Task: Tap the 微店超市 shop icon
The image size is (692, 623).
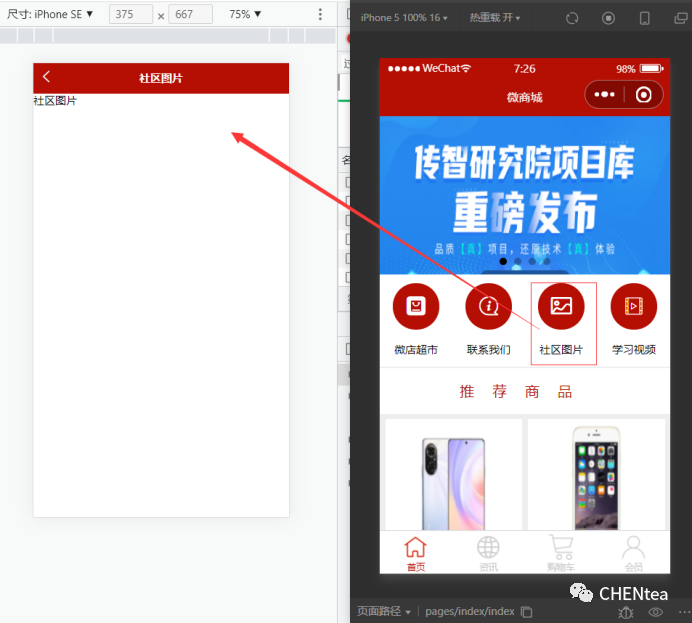Action: coord(416,306)
